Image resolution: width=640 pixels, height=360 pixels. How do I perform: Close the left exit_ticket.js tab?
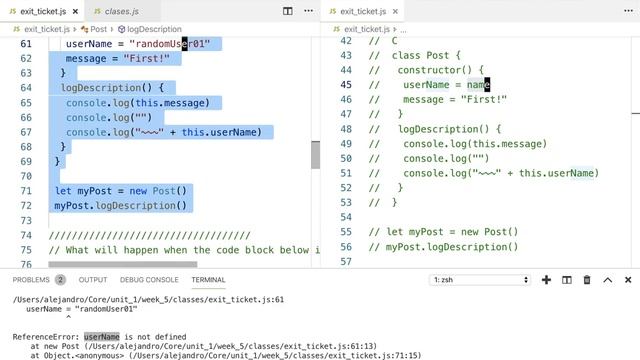(x=75, y=11)
